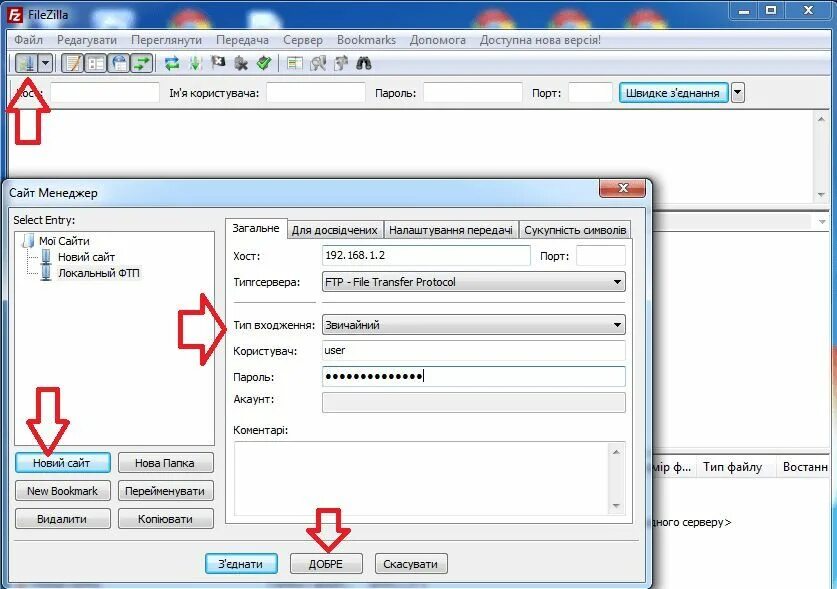Viewport: 837px width, 589px height.
Task: Click the Хост field in Site Manager
Action: tap(426, 255)
